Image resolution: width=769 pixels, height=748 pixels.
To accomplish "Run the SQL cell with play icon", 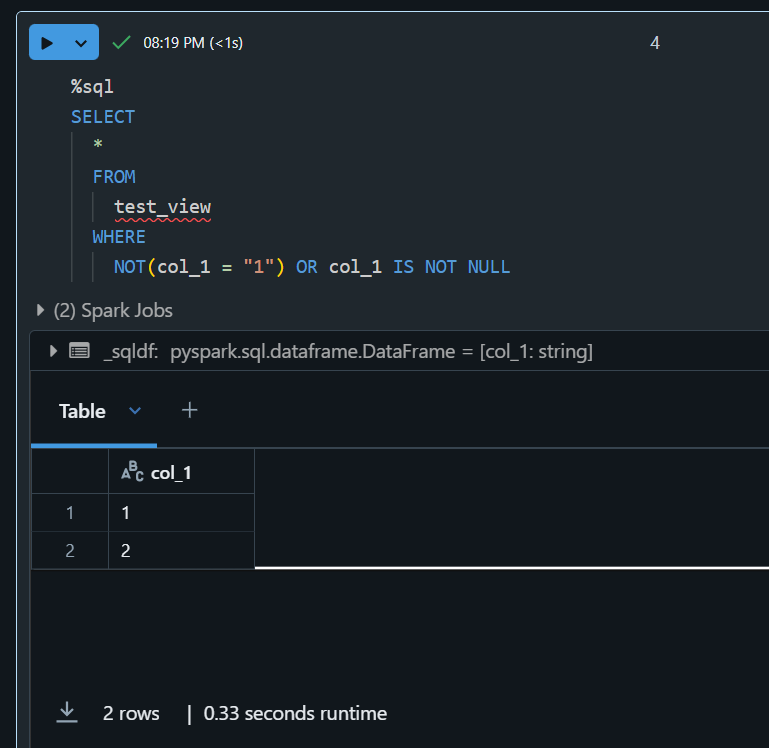I will [x=47, y=43].
